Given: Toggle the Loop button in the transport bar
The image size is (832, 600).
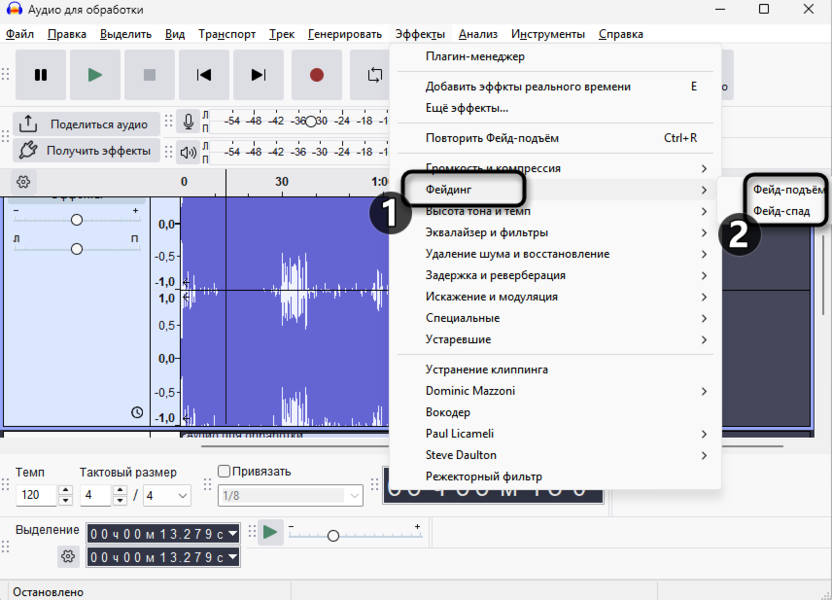Looking at the screenshot, I should 374,75.
